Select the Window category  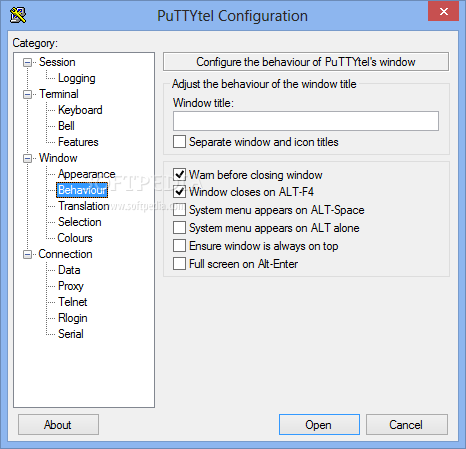[x=58, y=158]
